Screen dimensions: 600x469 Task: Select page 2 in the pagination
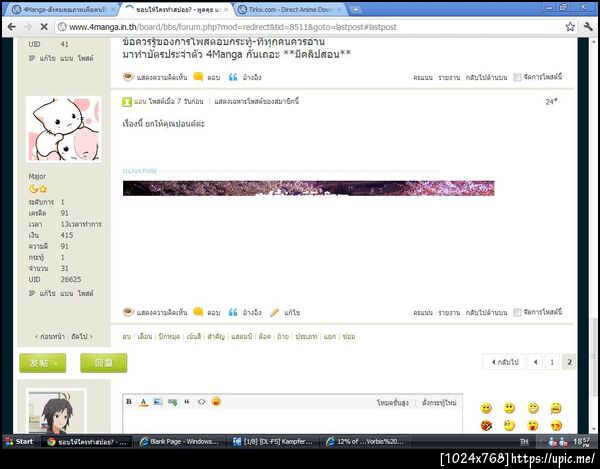pos(569,362)
